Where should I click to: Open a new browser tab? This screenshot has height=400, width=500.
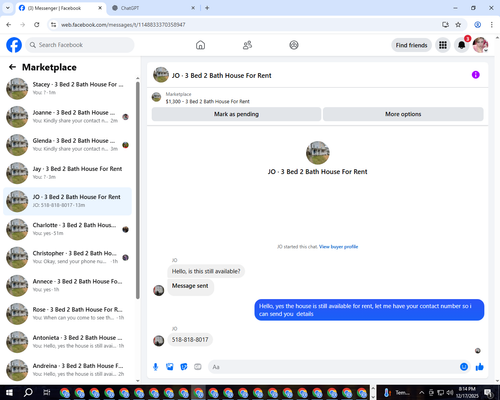tap(207, 8)
